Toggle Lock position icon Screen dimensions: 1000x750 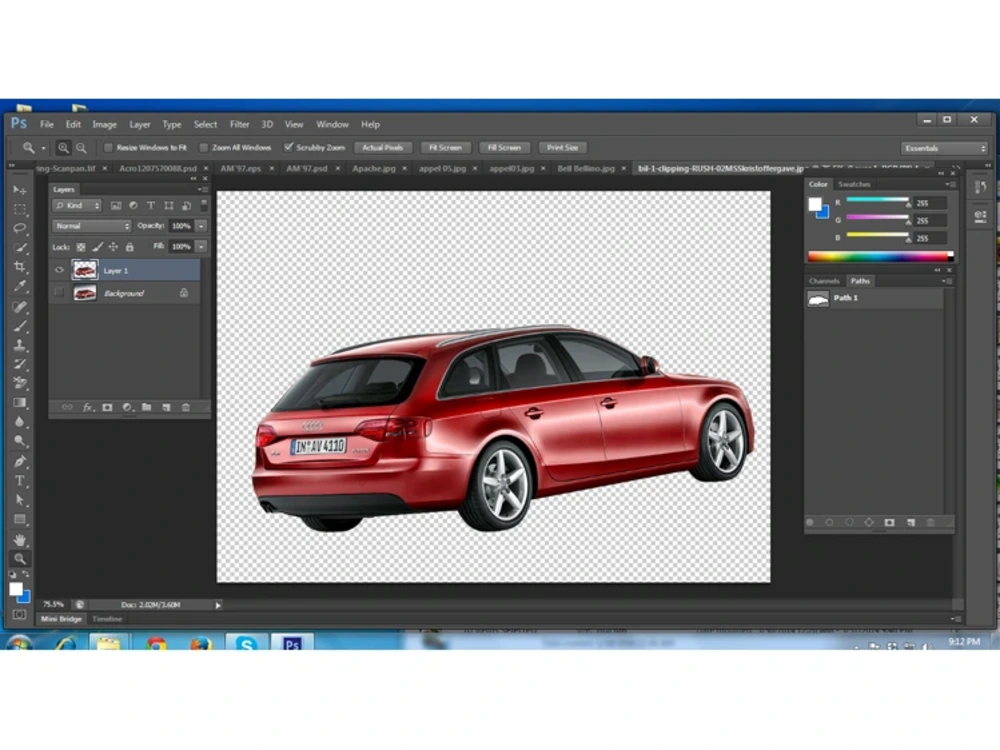coord(113,247)
